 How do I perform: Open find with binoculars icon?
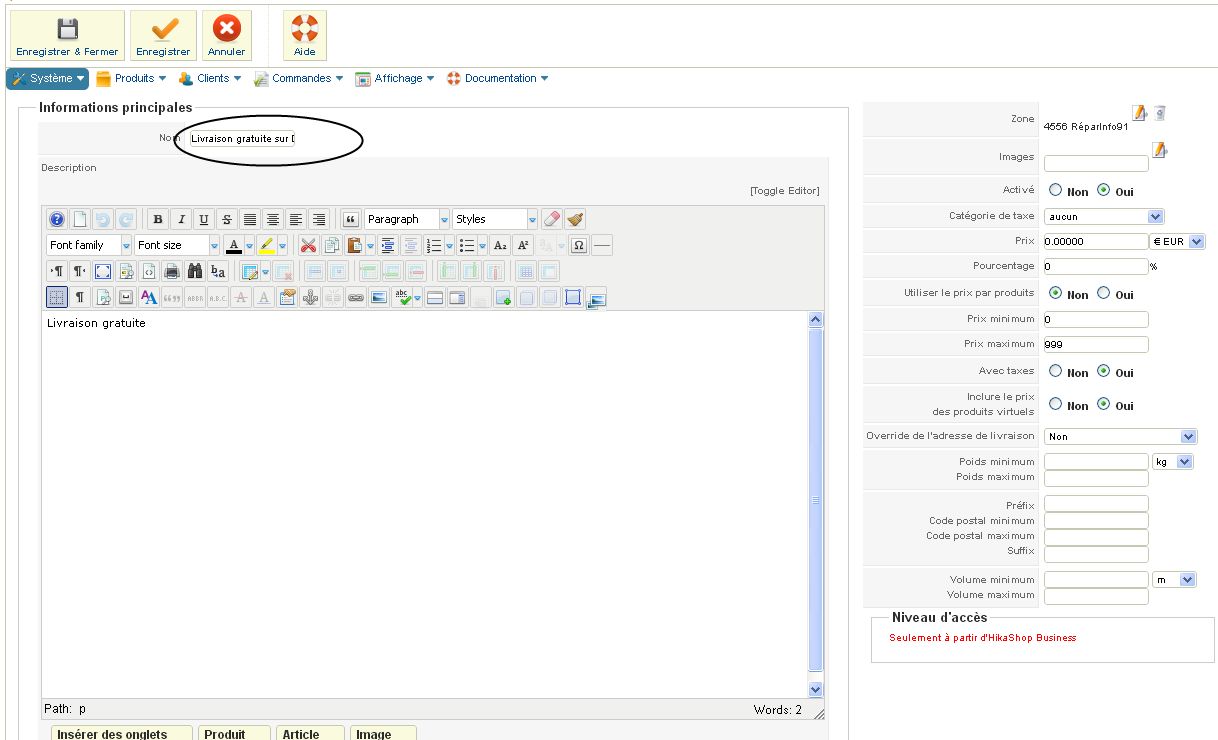click(195, 271)
